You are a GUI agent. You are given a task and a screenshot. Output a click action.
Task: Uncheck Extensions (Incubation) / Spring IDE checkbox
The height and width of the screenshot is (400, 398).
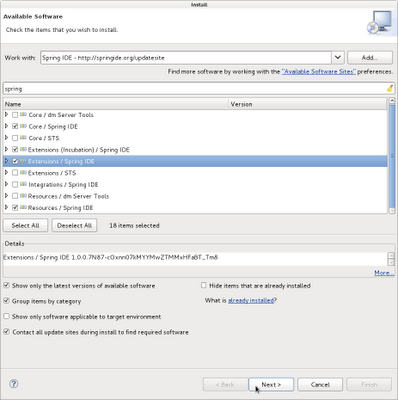pyautogui.click(x=15, y=150)
